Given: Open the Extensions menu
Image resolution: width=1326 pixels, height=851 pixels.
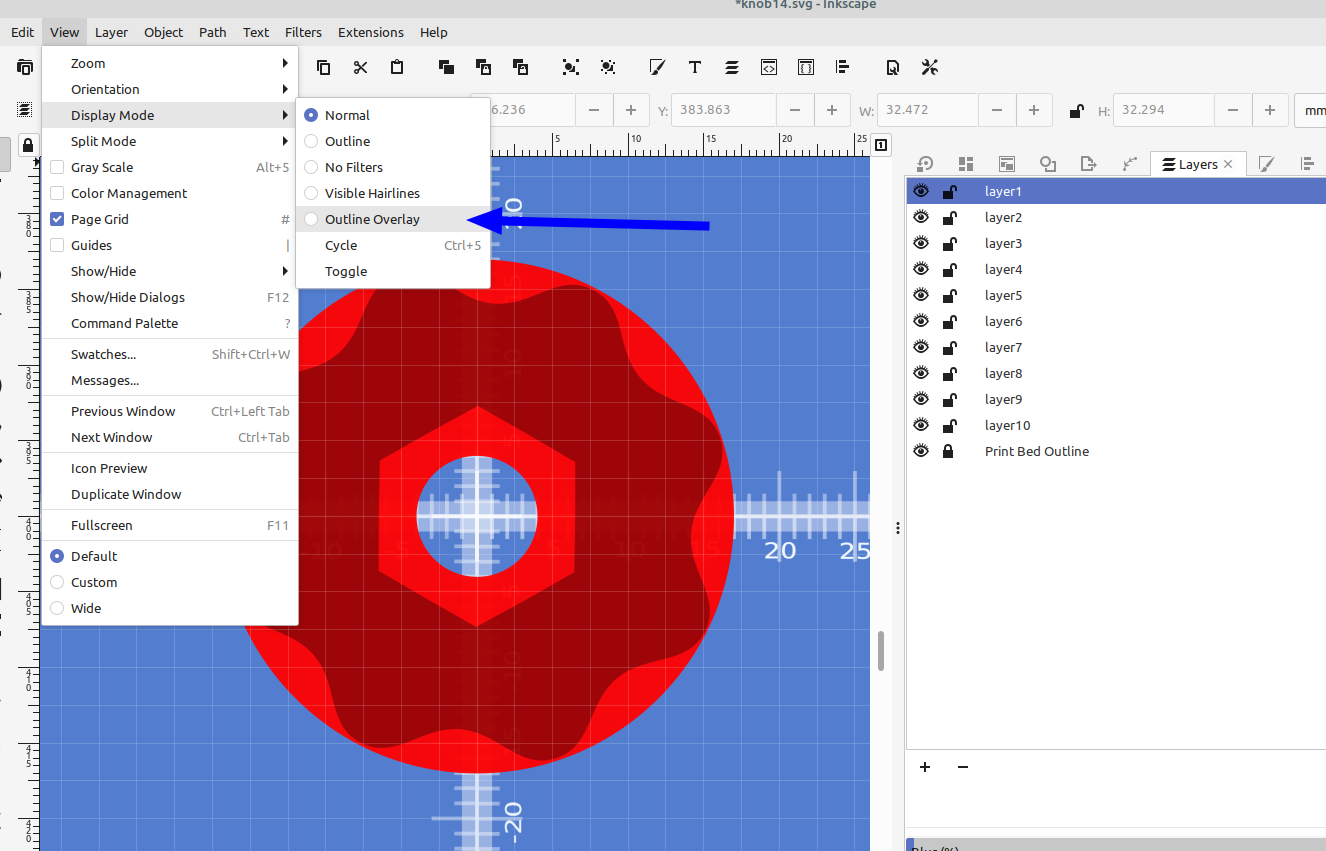Looking at the screenshot, I should (370, 32).
